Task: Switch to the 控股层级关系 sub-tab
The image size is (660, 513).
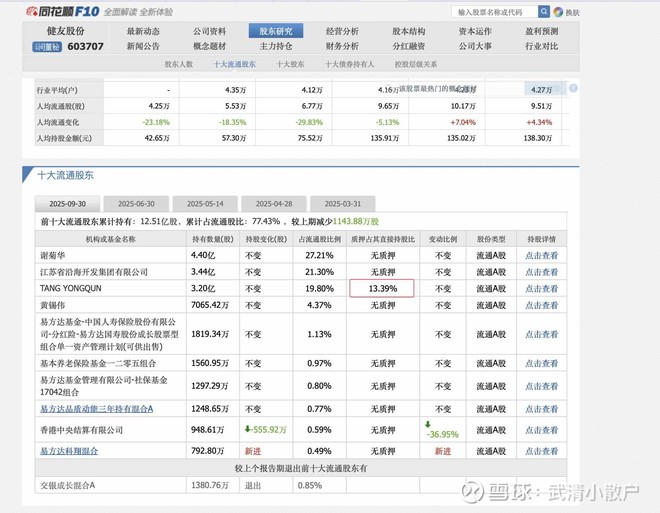Action: click(416, 64)
